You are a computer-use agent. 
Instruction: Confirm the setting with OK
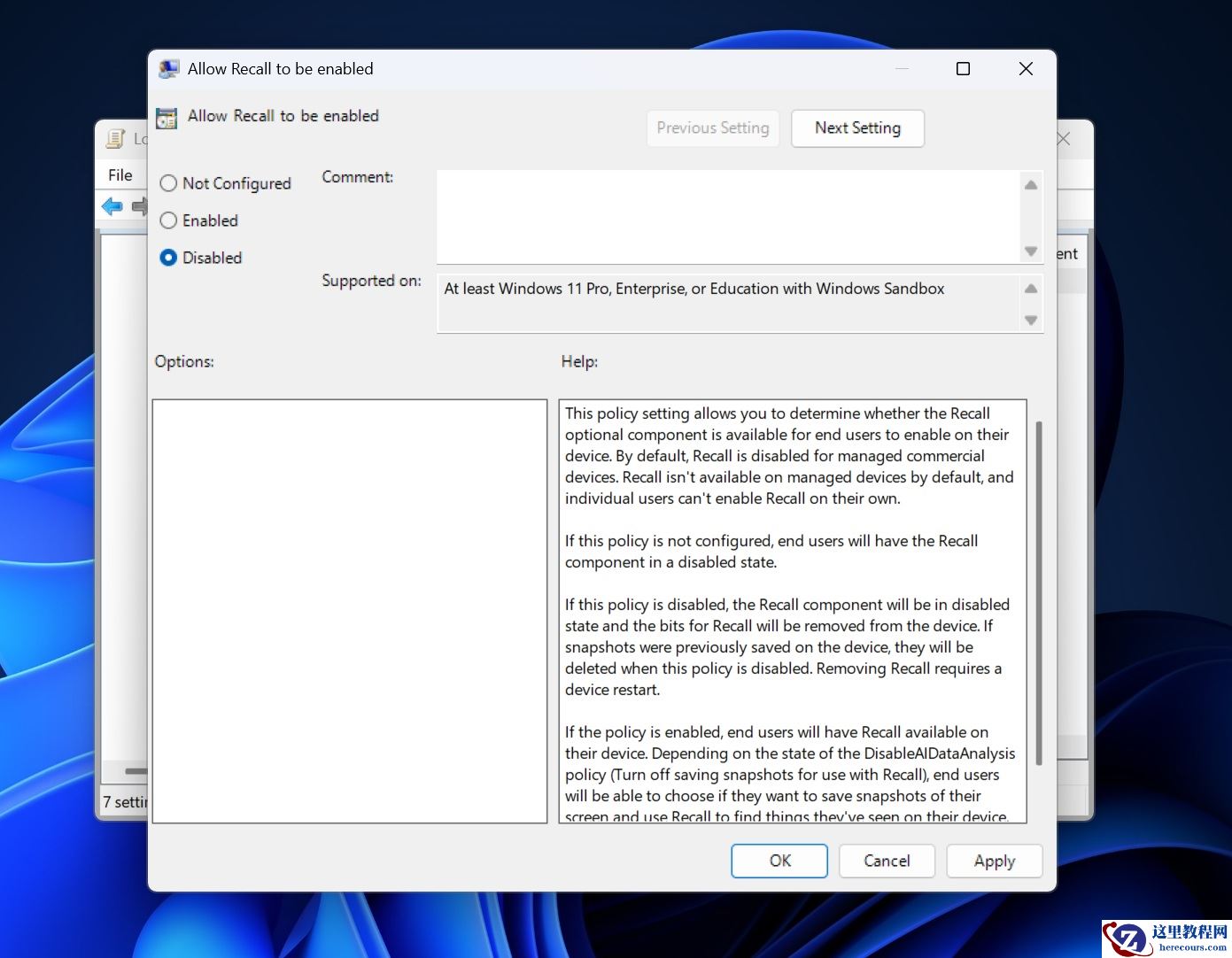[x=779, y=861]
